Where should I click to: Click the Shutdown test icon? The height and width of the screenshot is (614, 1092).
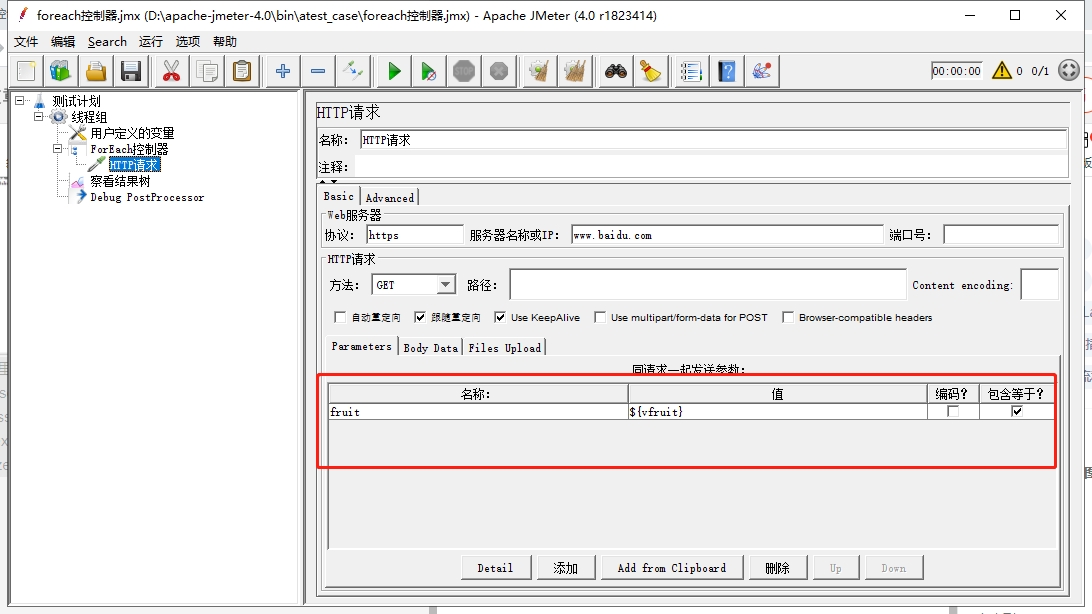tap(499, 71)
